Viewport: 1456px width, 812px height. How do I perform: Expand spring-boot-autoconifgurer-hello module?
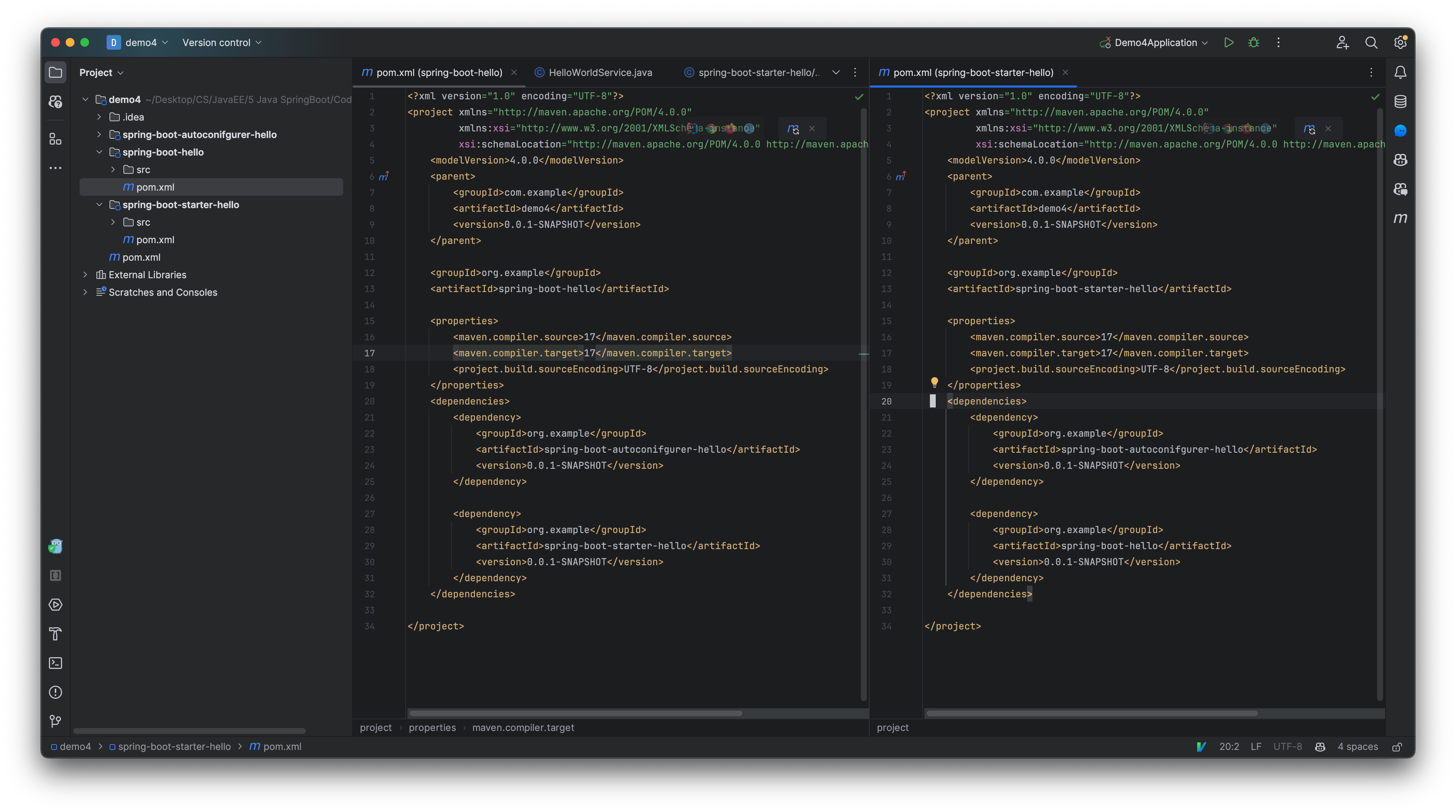tap(99, 134)
